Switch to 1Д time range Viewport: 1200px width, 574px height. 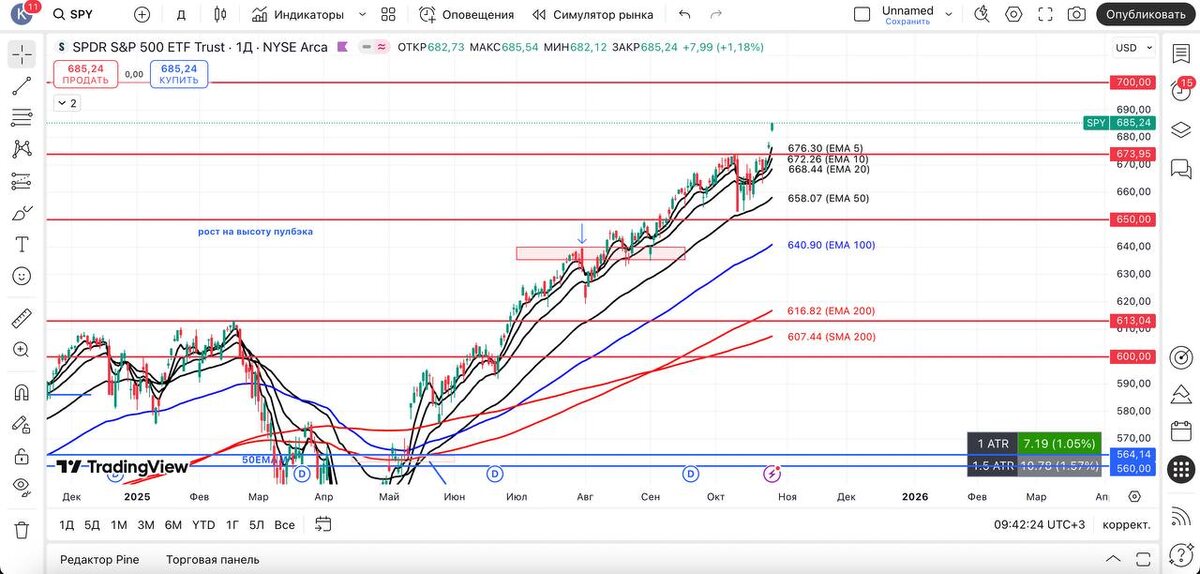pyautogui.click(x=67, y=524)
